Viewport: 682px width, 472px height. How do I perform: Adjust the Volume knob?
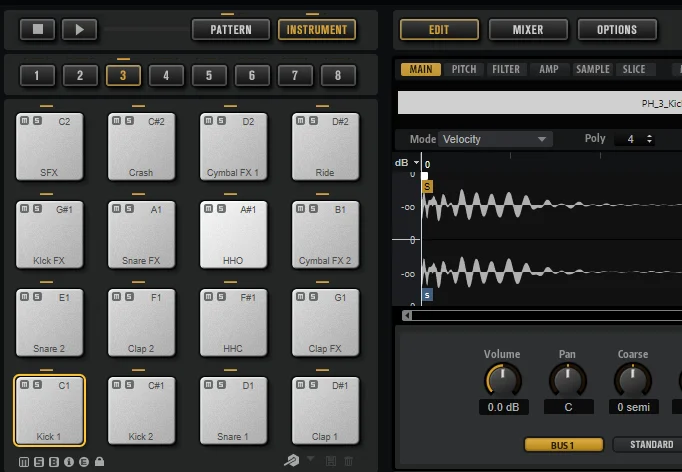[x=503, y=380]
